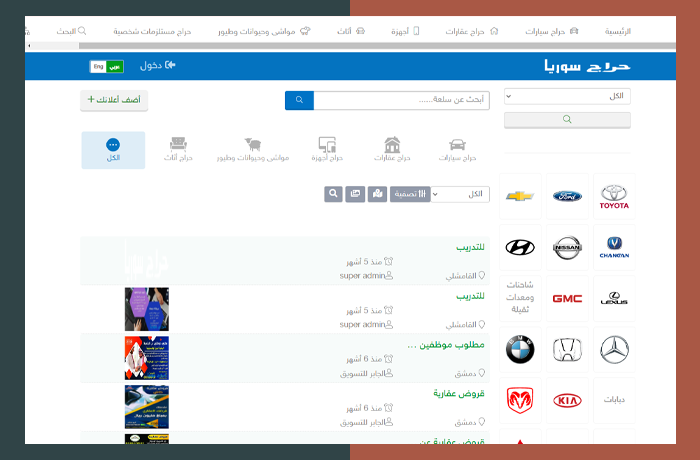Select the حراج عقارات real estate icon

[392, 150]
